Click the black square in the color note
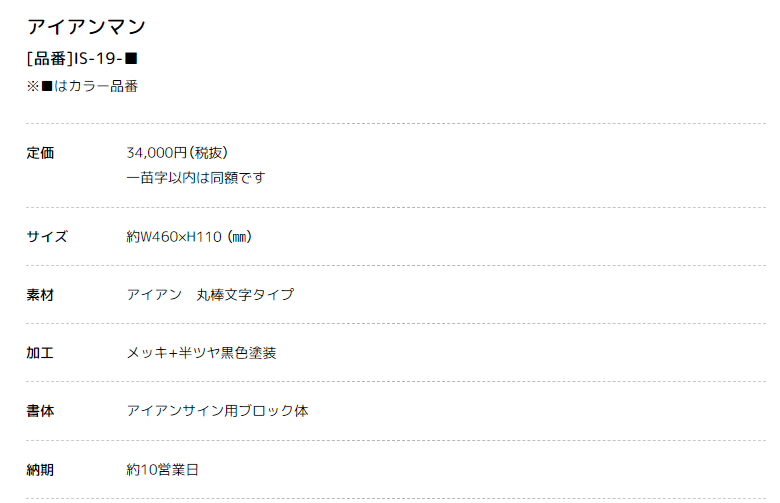The height and width of the screenshot is (503, 780). (x=47, y=86)
